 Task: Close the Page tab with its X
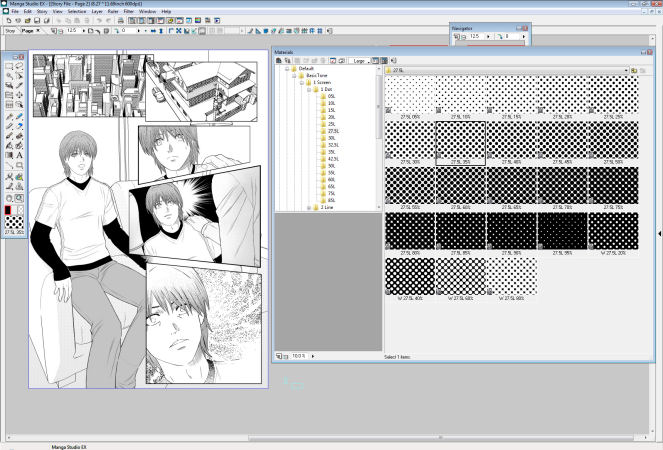point(38,30)
